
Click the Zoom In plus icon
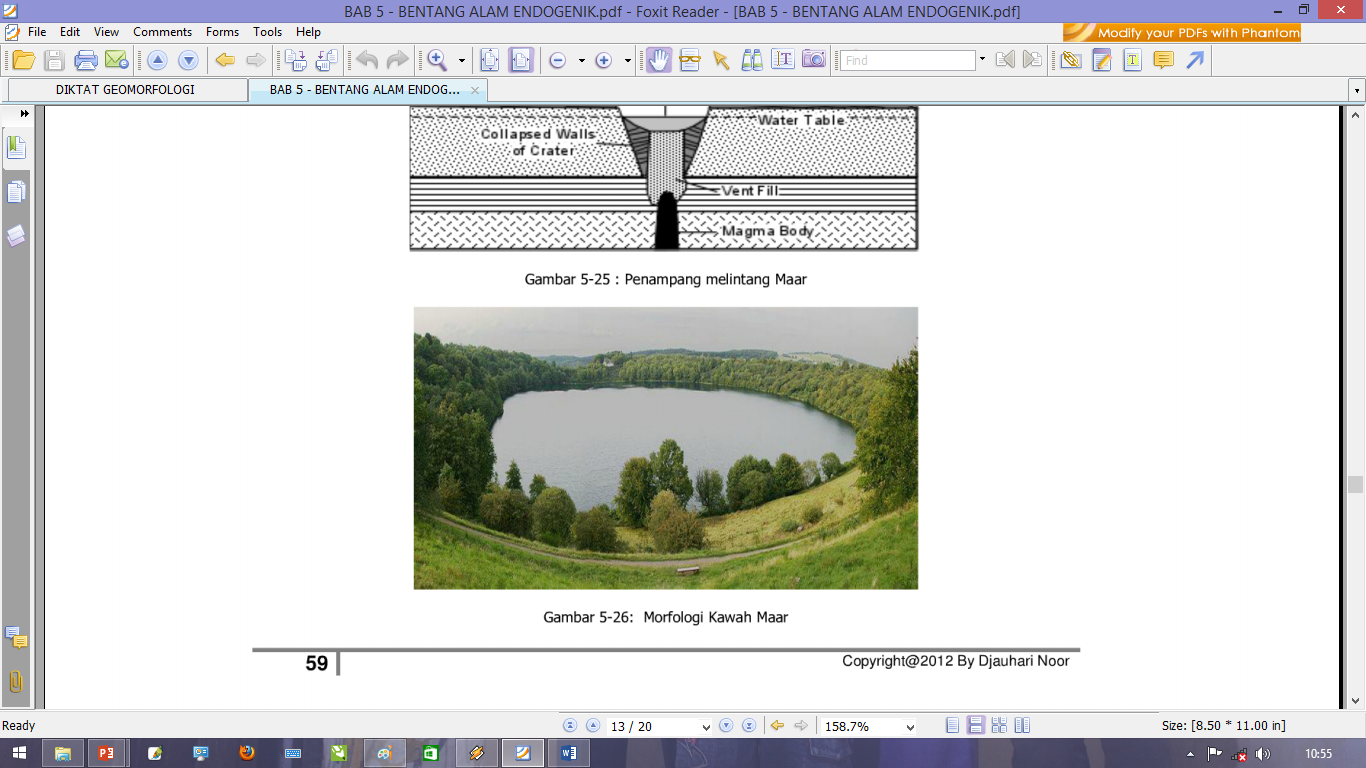(x=603, y=60)
